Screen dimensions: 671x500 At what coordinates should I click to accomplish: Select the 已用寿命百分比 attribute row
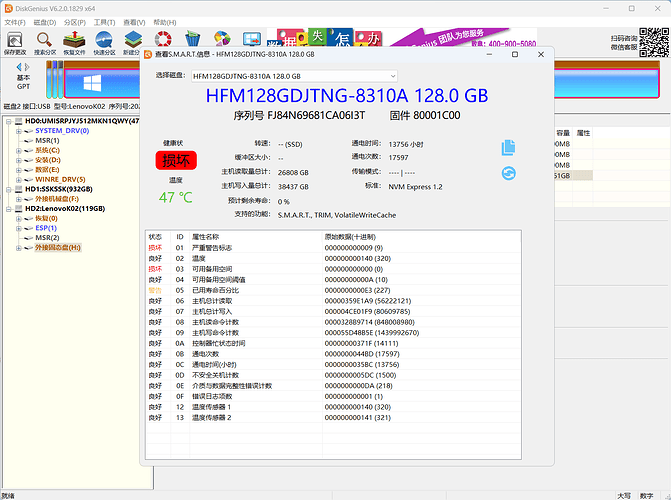coord(333,290)
